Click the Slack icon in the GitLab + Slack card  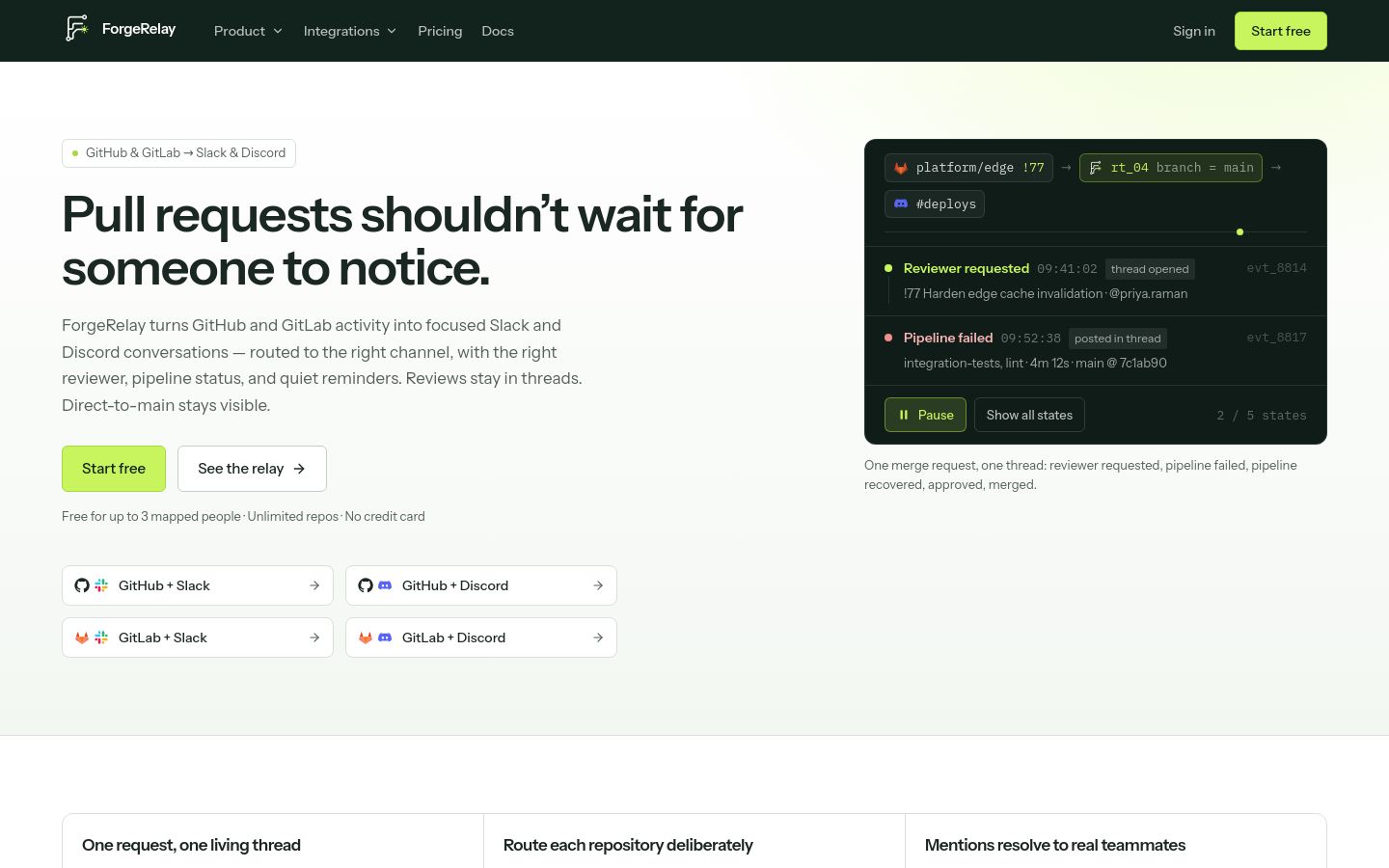pos(101,637)
